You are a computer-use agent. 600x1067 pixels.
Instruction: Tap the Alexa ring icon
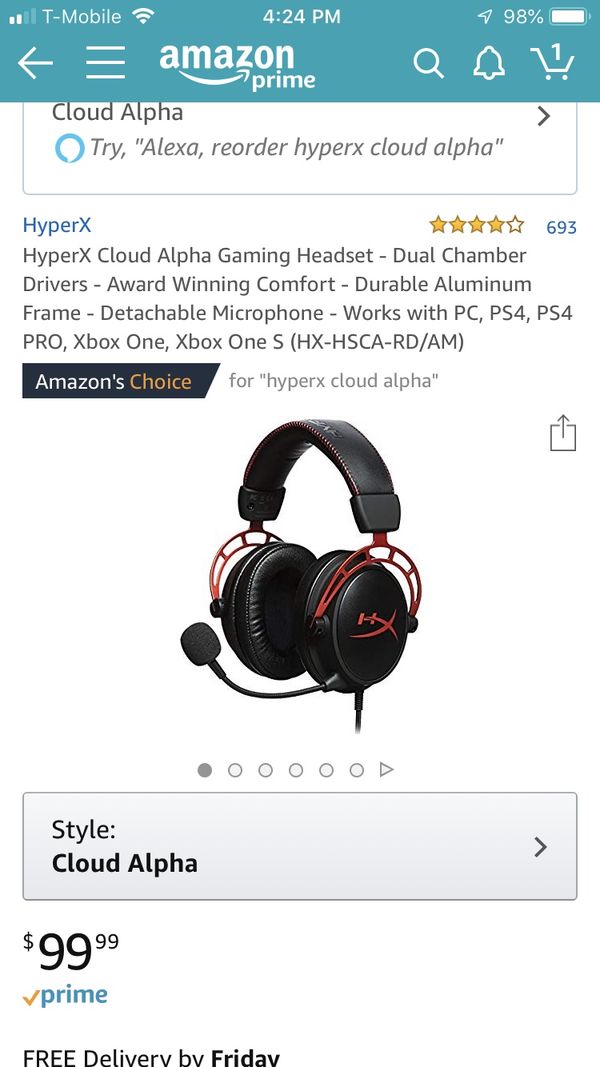tap(69, 148)
